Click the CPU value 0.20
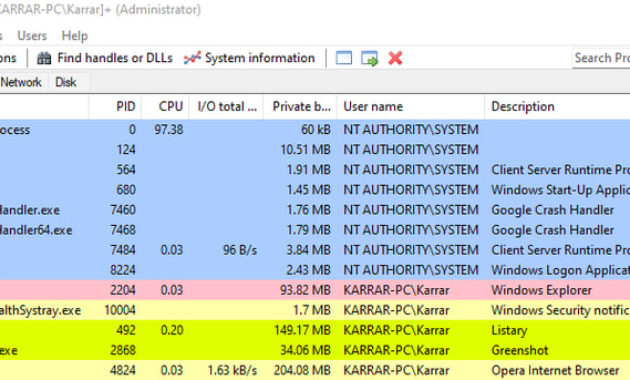This screenshot has height=380, width=630. [172, 331]
